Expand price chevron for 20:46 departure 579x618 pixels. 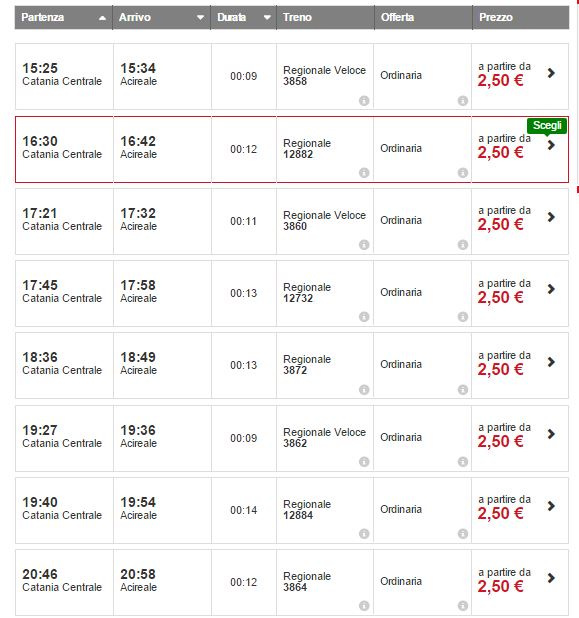551,578
